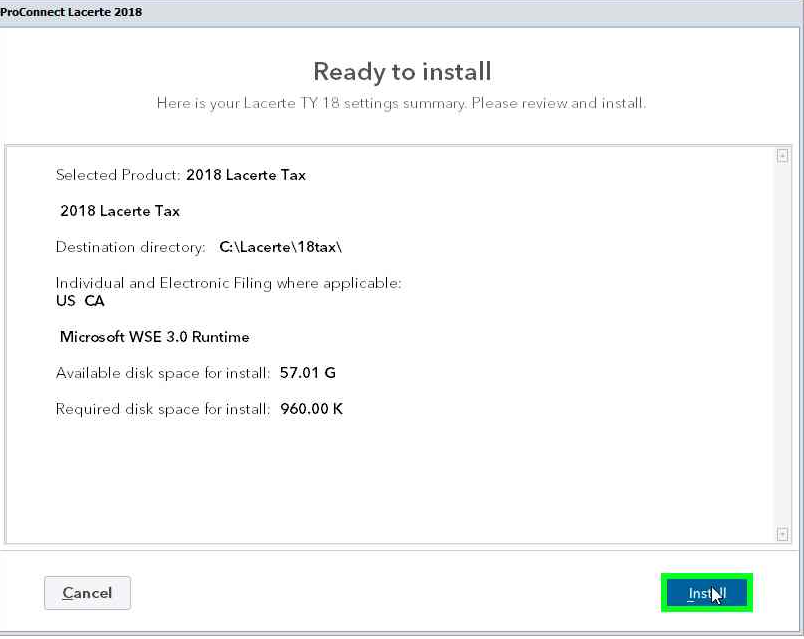Click the ProConnect Lacerte 2018 title bar
Screen dimensions: 804x639
pyautogui.click(x=402, y=12)
